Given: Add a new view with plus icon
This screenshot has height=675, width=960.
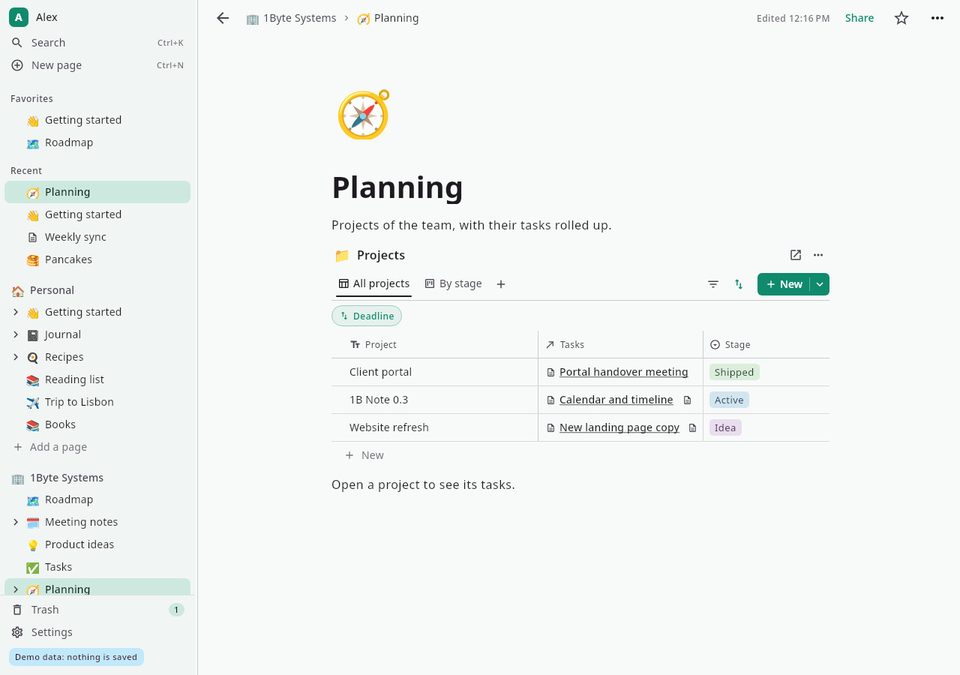Looking at the screenshot, I should click(x=501, y=284).
